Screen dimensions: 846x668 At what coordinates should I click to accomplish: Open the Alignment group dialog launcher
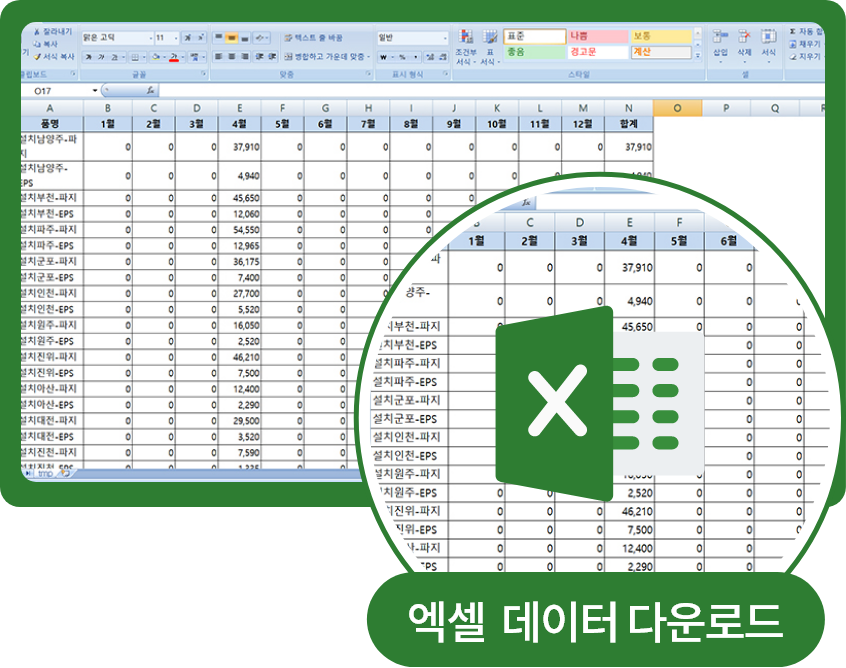(x=368, y=74)
